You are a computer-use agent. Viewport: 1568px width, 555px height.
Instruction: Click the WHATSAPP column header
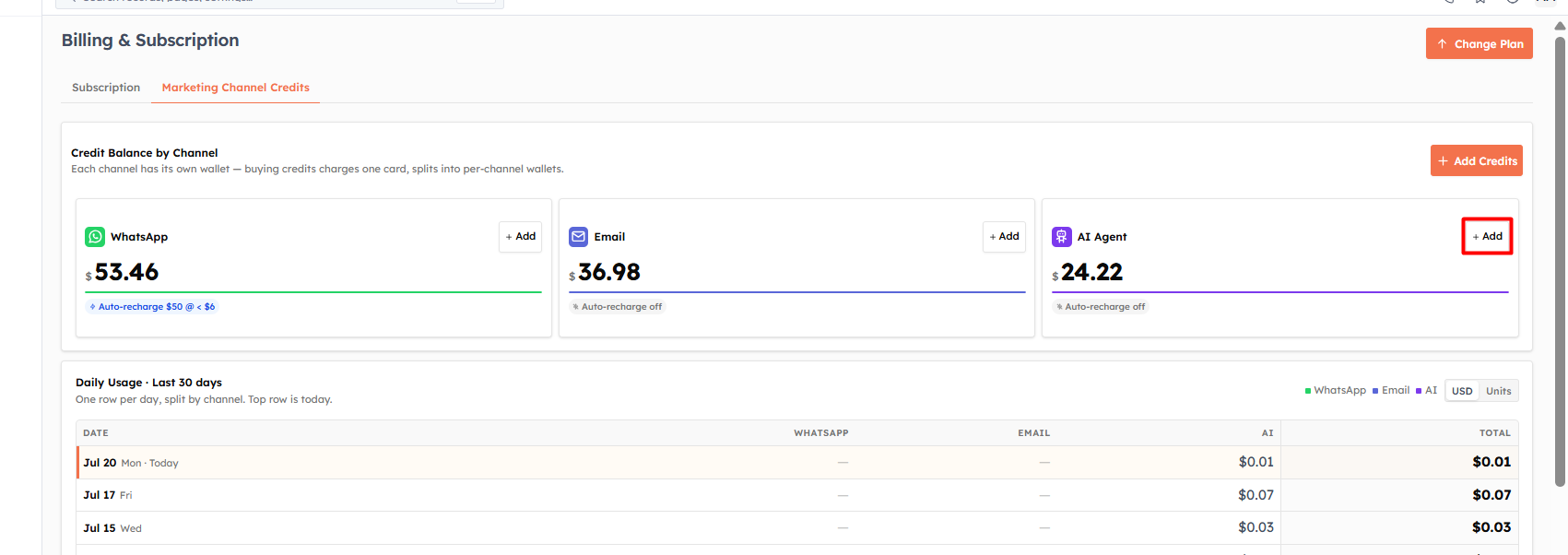coord(821,433)
